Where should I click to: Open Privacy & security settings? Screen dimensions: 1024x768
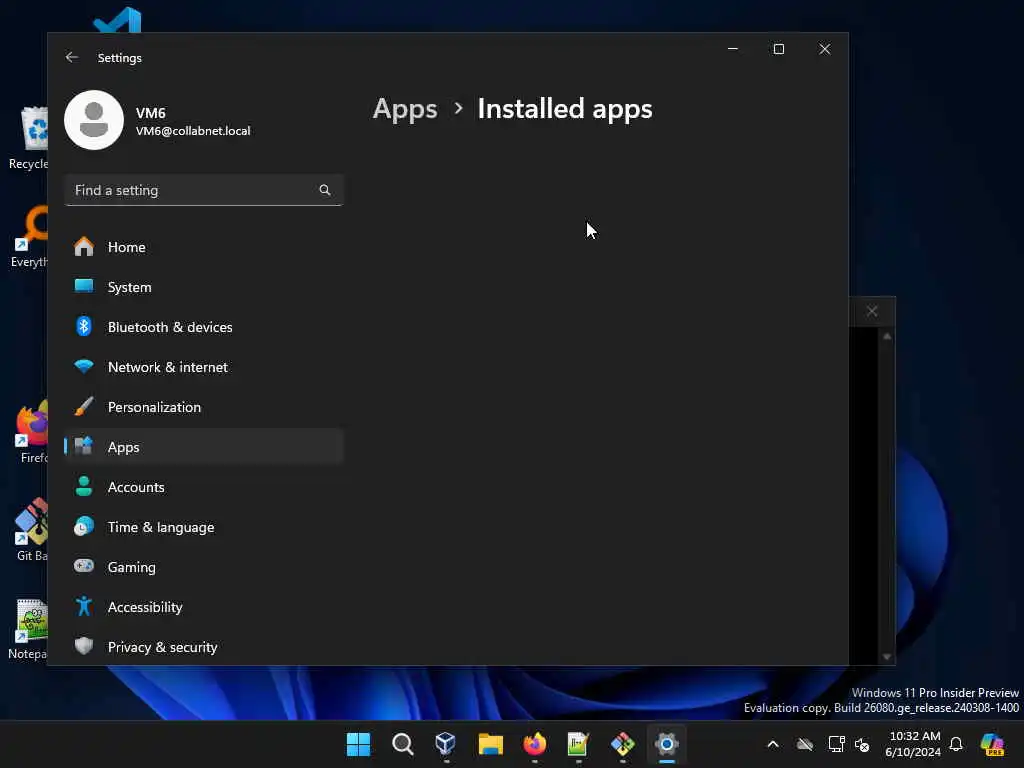coord(204,647)
